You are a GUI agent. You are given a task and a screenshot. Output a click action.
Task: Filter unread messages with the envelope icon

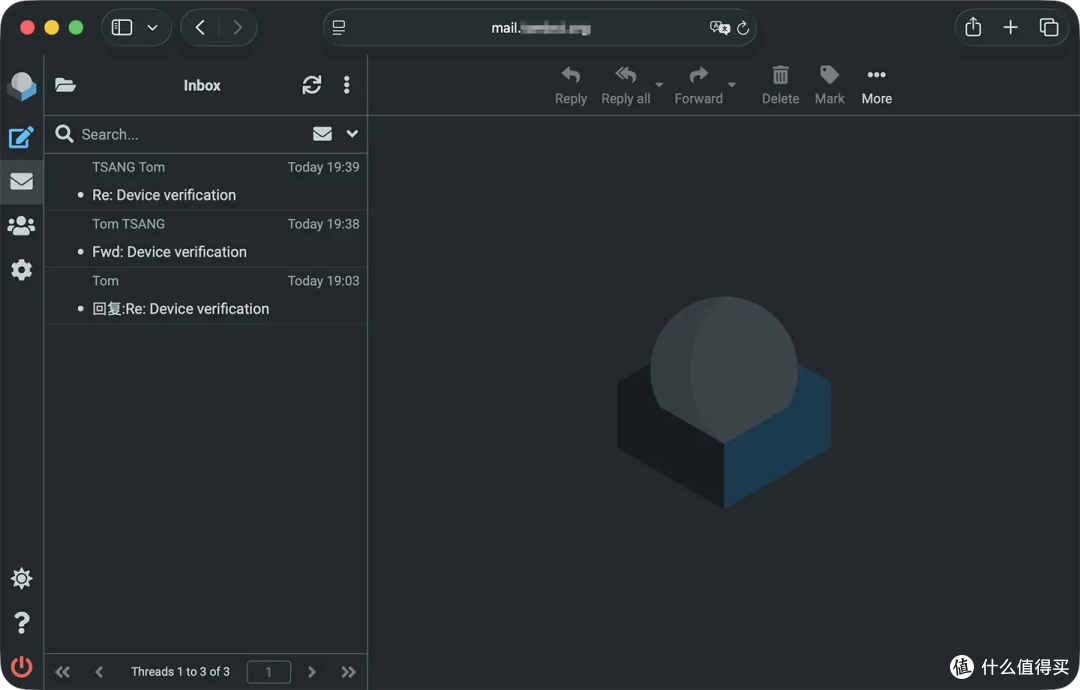point(322,134)
